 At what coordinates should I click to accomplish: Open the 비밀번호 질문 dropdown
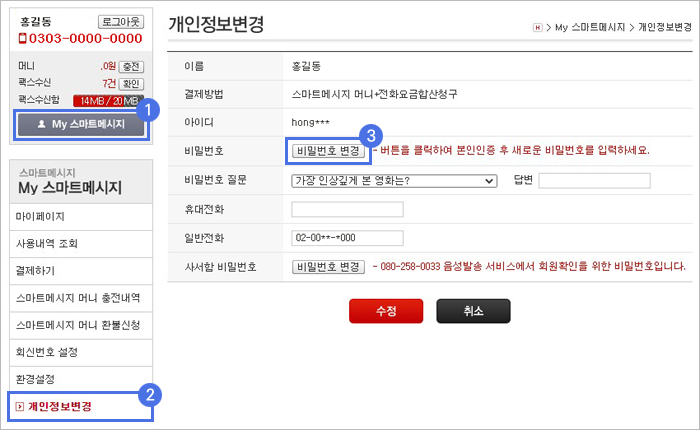(x=394, y=181)
